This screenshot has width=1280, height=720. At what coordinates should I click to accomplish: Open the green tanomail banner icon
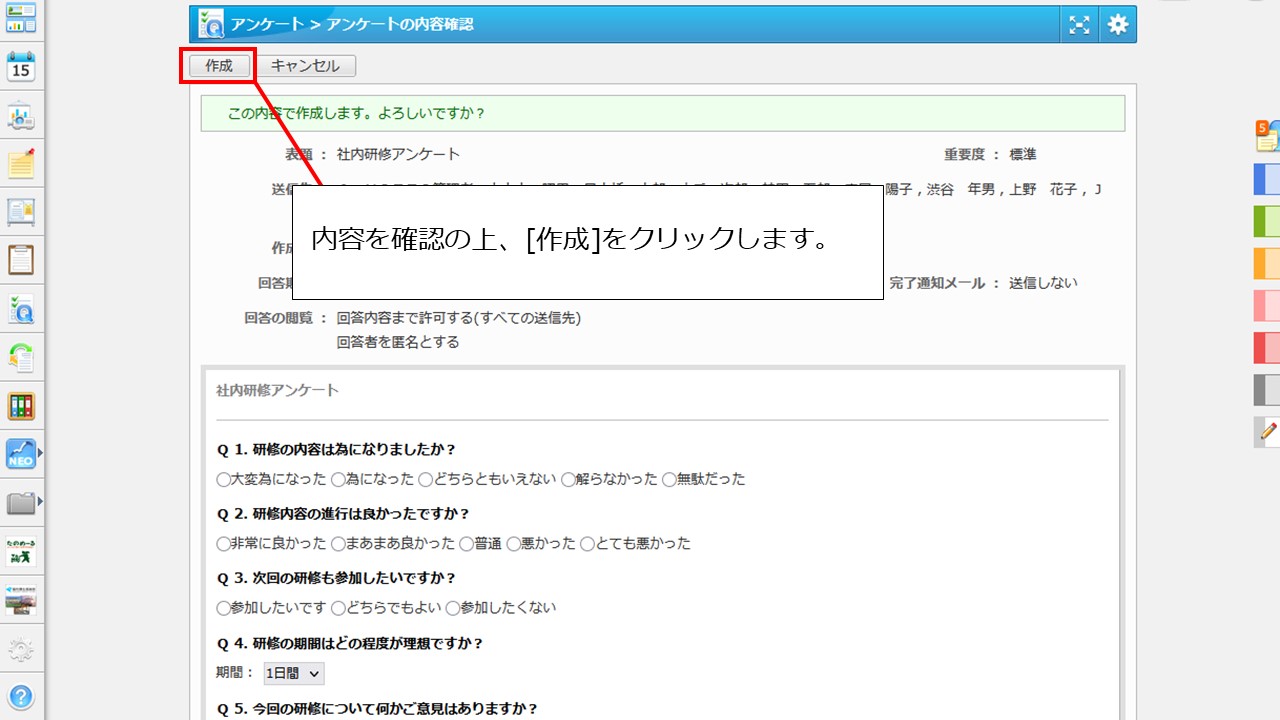[x=21, y=551]
